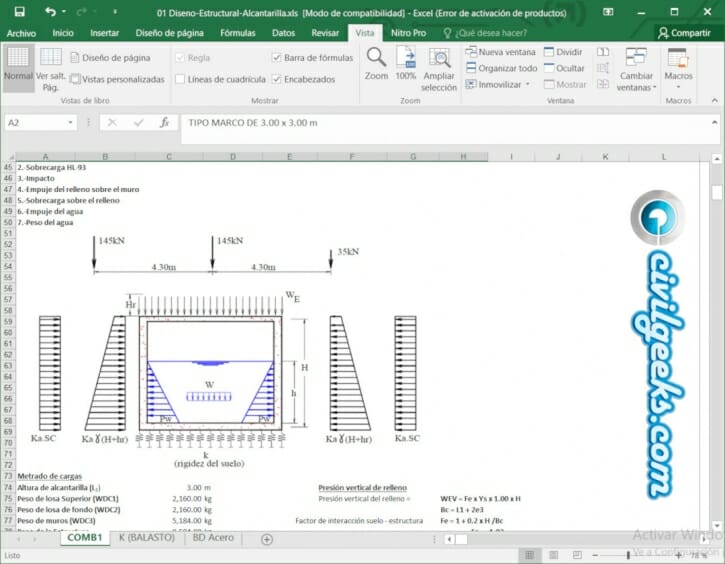Click the vertical scrollbar thumb
This screenshot has height=564, width=725.
tap(716, 192)
